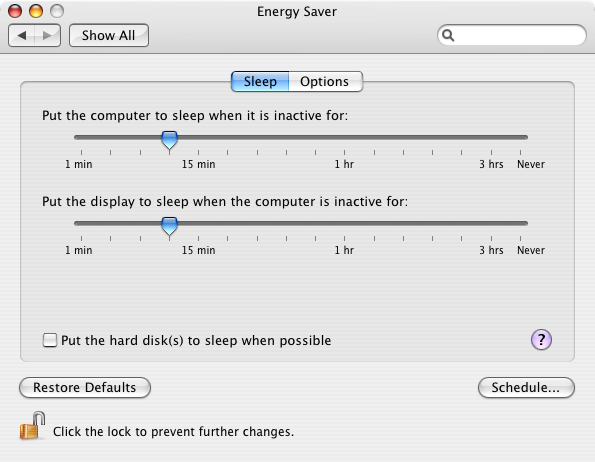The image size is (595, 462).
Task: Click inside the search field
Action: (x=519, y=35)
